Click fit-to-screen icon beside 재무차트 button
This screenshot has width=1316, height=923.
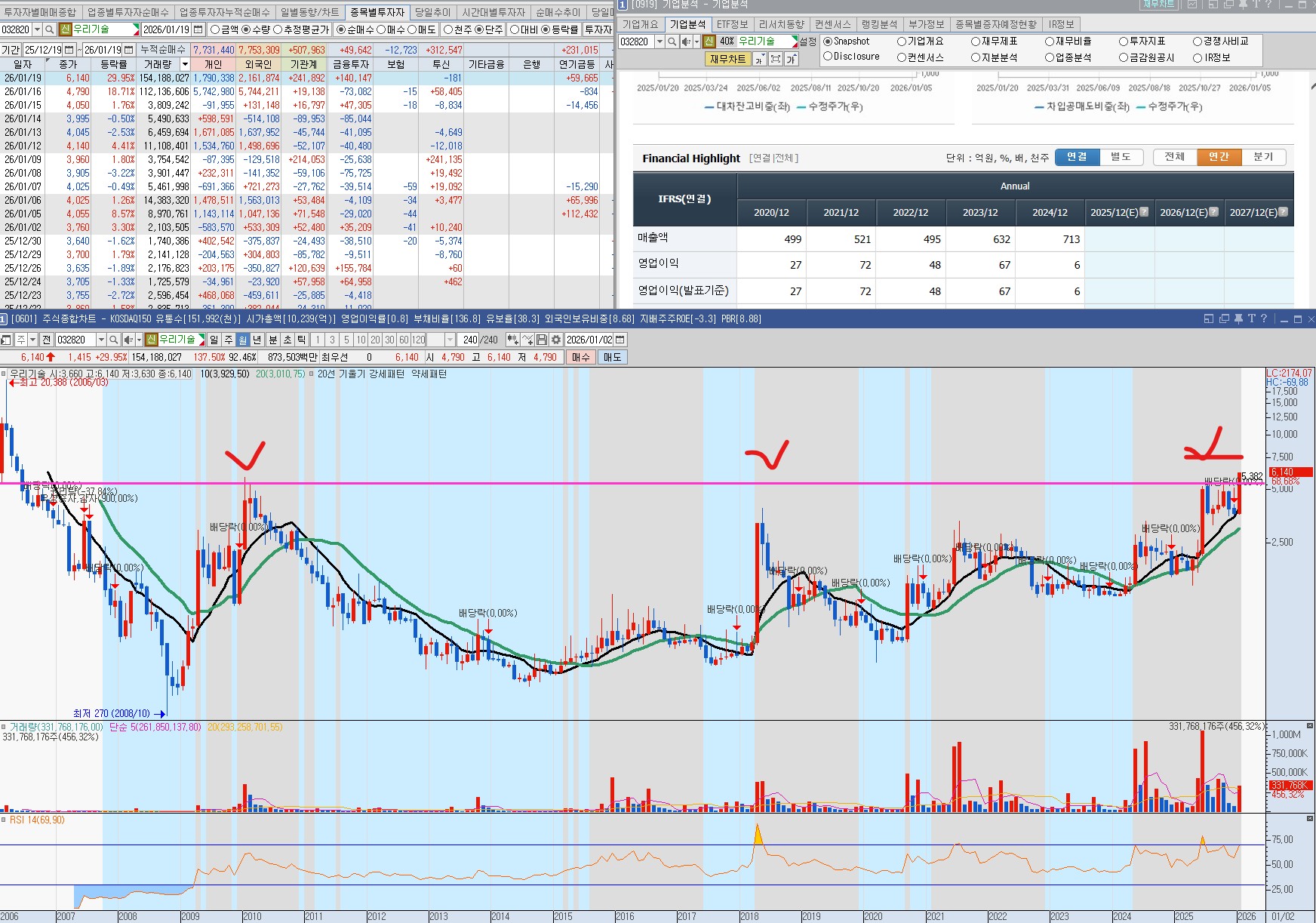coord(776,59)
